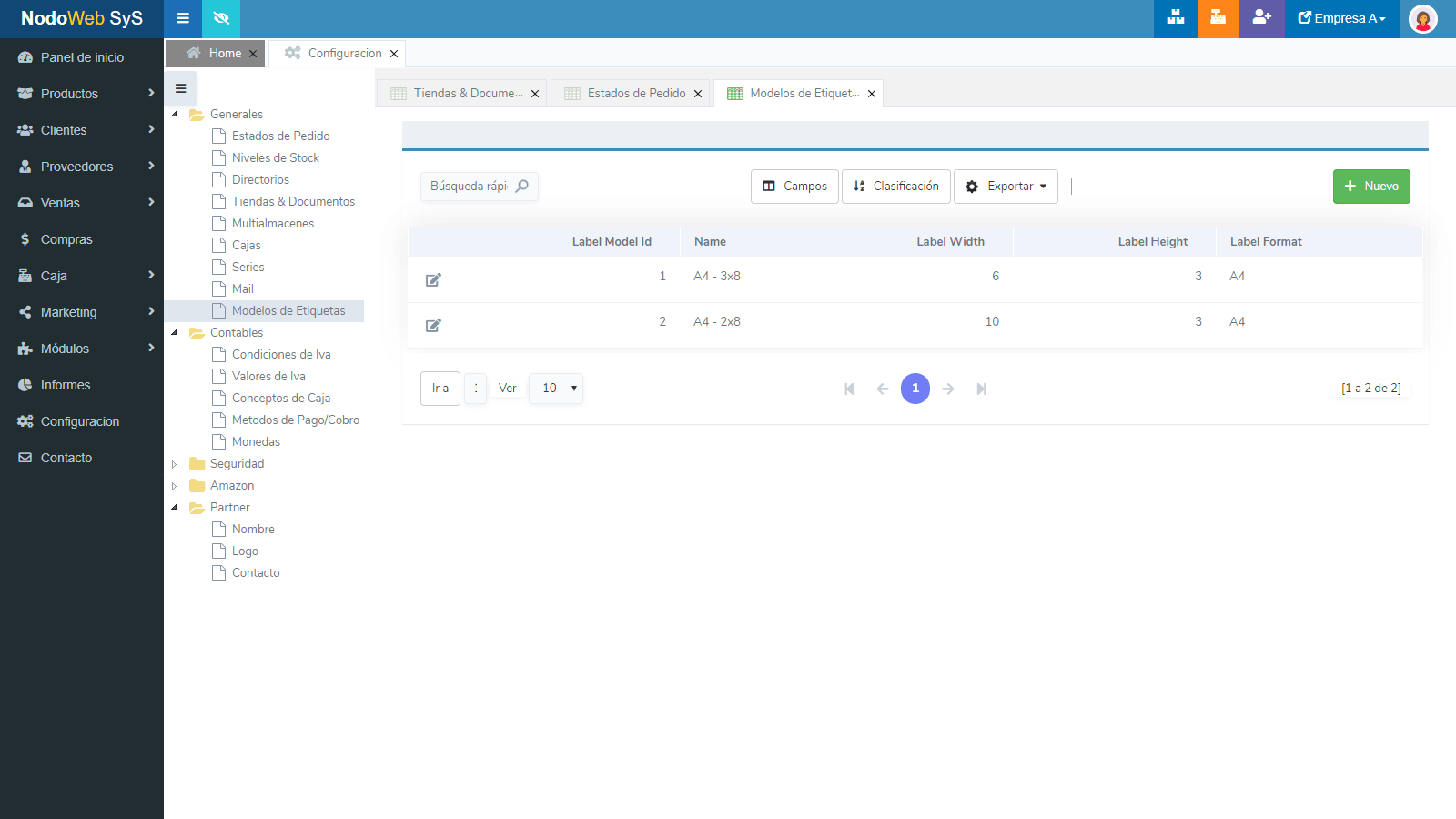
Task: Open the orange cash register icon
Action: (1218, 18)
